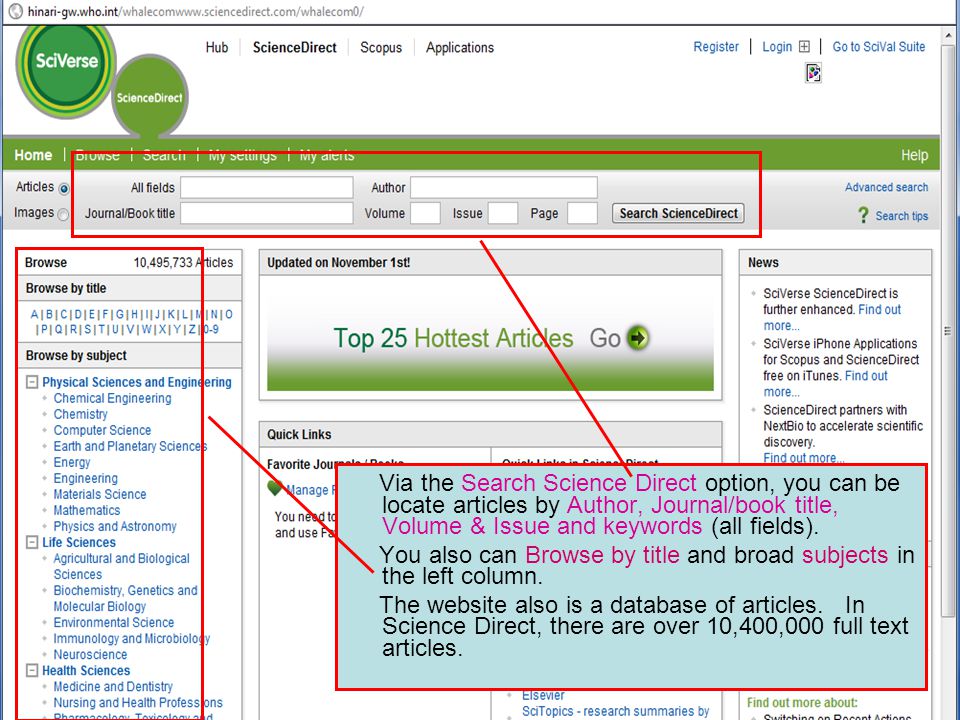Viewport: 960px width, 720px height.
Task: Open the Advanced search link
Action: click(887, 187)
